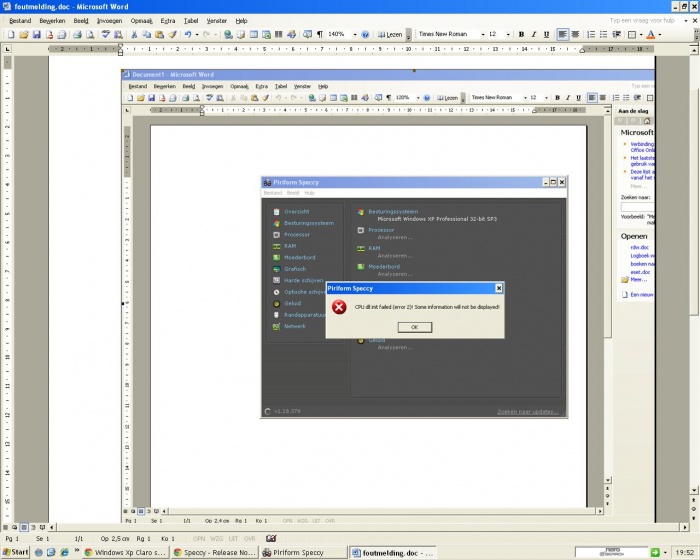Viewport: 700px width, 560px height.
Task: Click the Permission icon in the toolbar
Action: [49, 34]
